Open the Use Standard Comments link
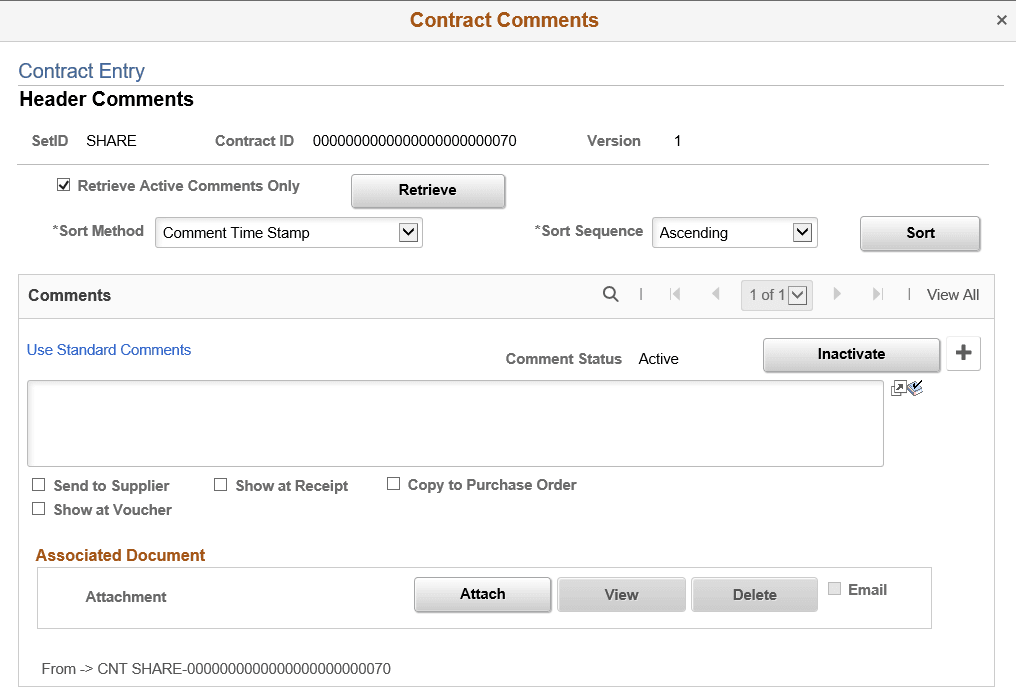This screenshot has height=695, width=1016. [x=108, y=350]
